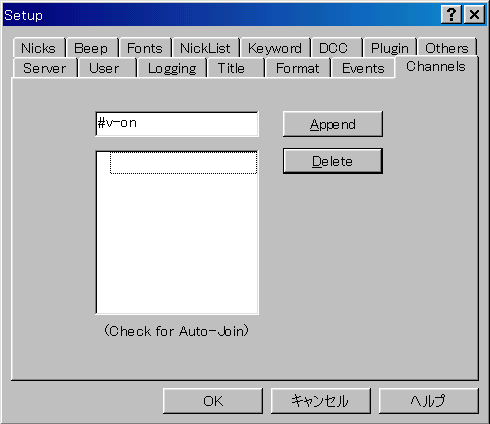Viewport: 490px width, 424px height.
Task: Select the Title tab
Action: click(x=235, y=68)
